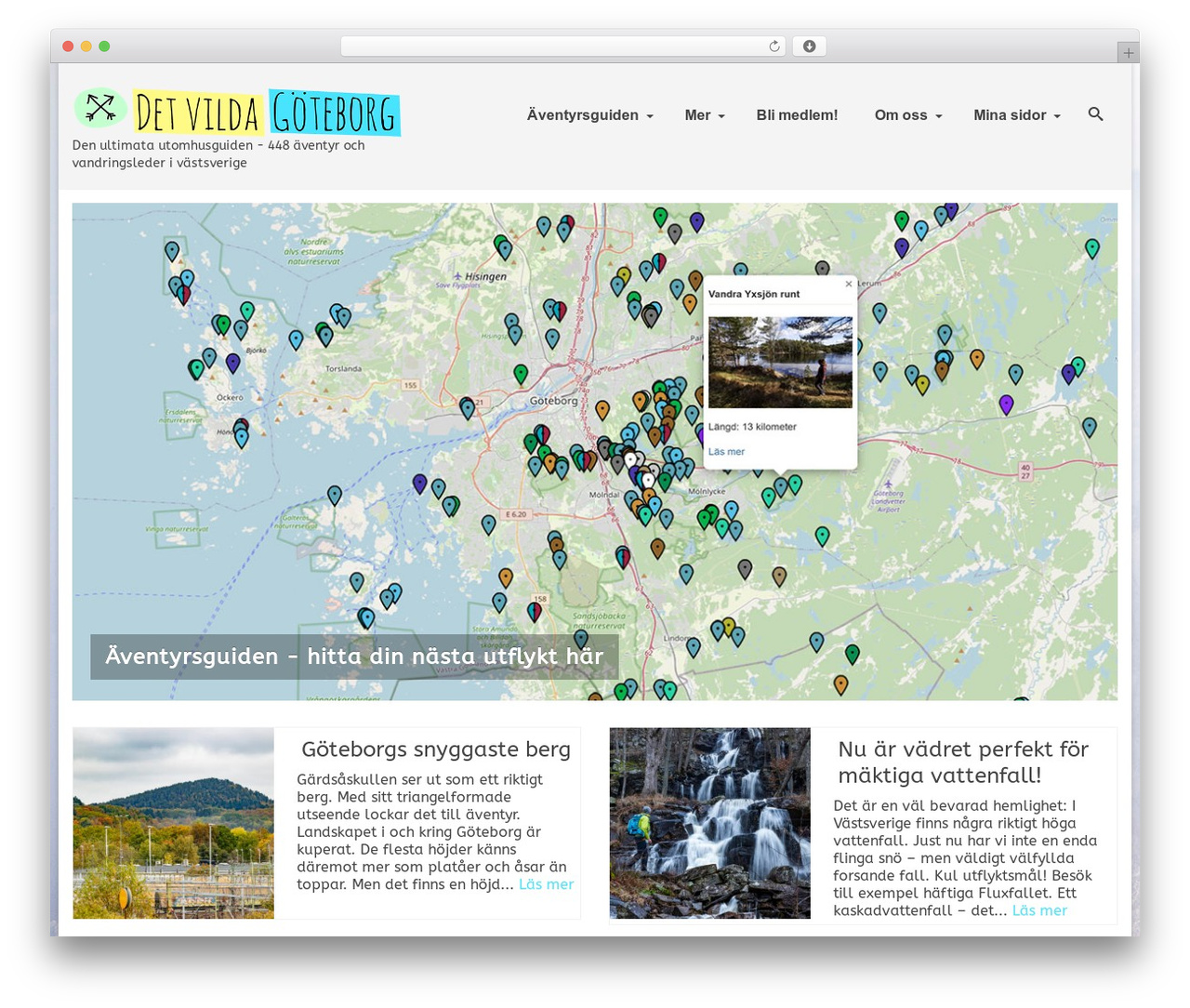Expand the Mer dropdown menu
Image resolution: width=1190 pixels, height=1008 pixels.
click(x=705, y=115)
